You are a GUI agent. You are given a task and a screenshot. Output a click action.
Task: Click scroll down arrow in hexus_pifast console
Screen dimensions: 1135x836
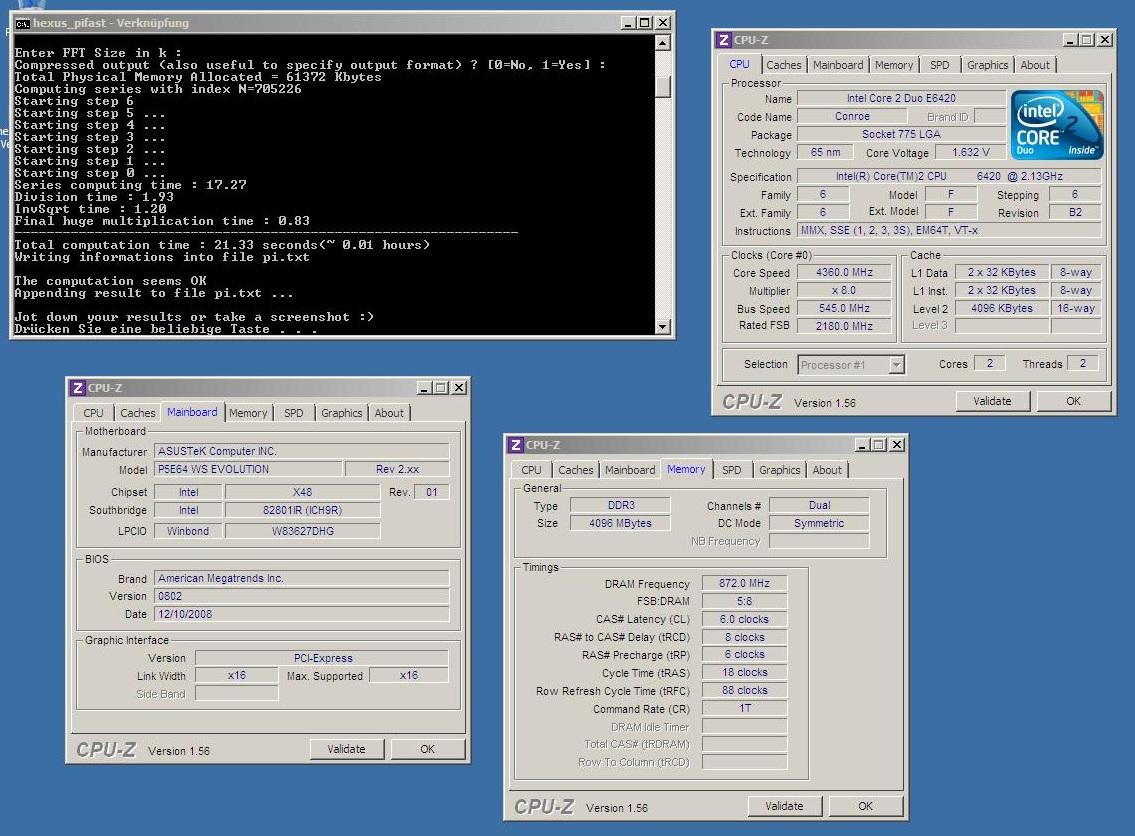click(x=662, y=327)
